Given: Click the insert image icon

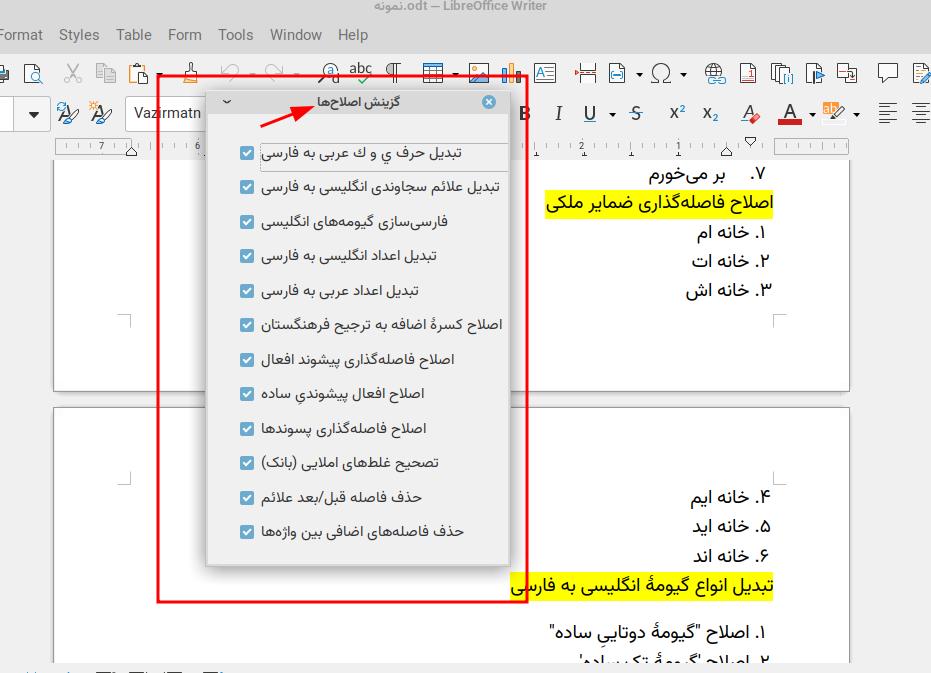Looking at the screenshot, I should click(x=479, y=73).
